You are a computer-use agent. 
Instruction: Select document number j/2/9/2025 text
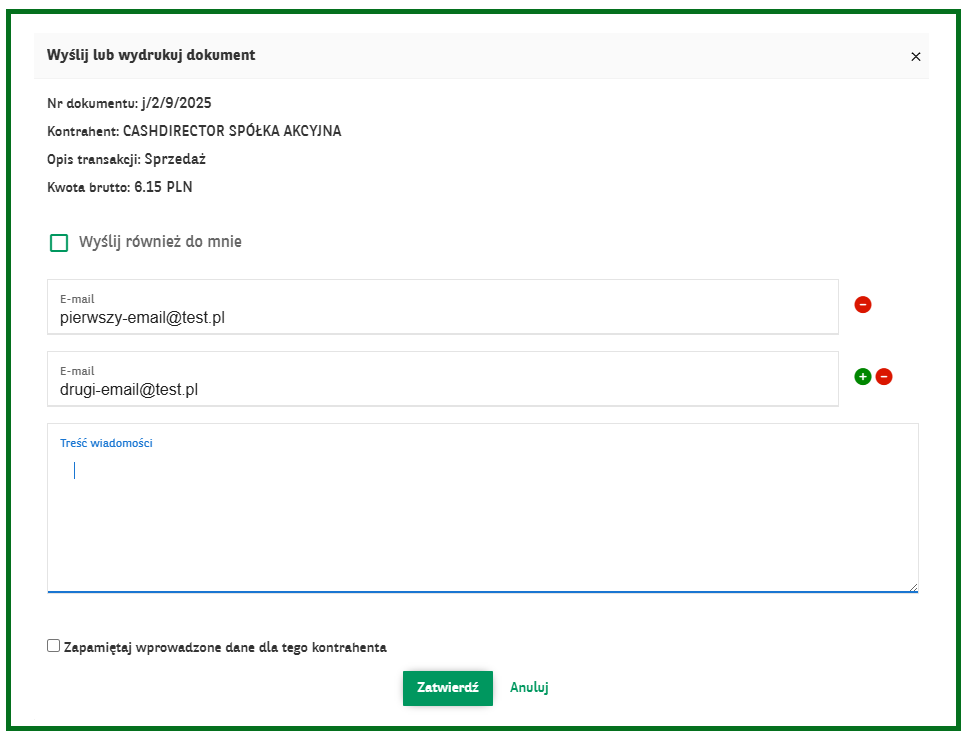pyautogui.click(x=176, y=103)
